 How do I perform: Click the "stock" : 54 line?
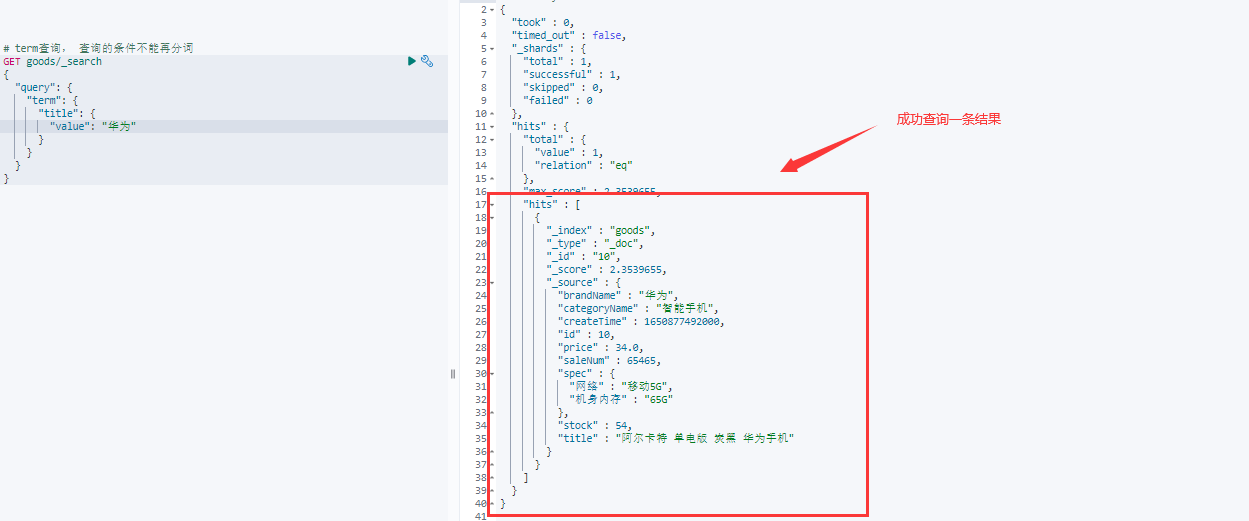(x=595, y=425)
